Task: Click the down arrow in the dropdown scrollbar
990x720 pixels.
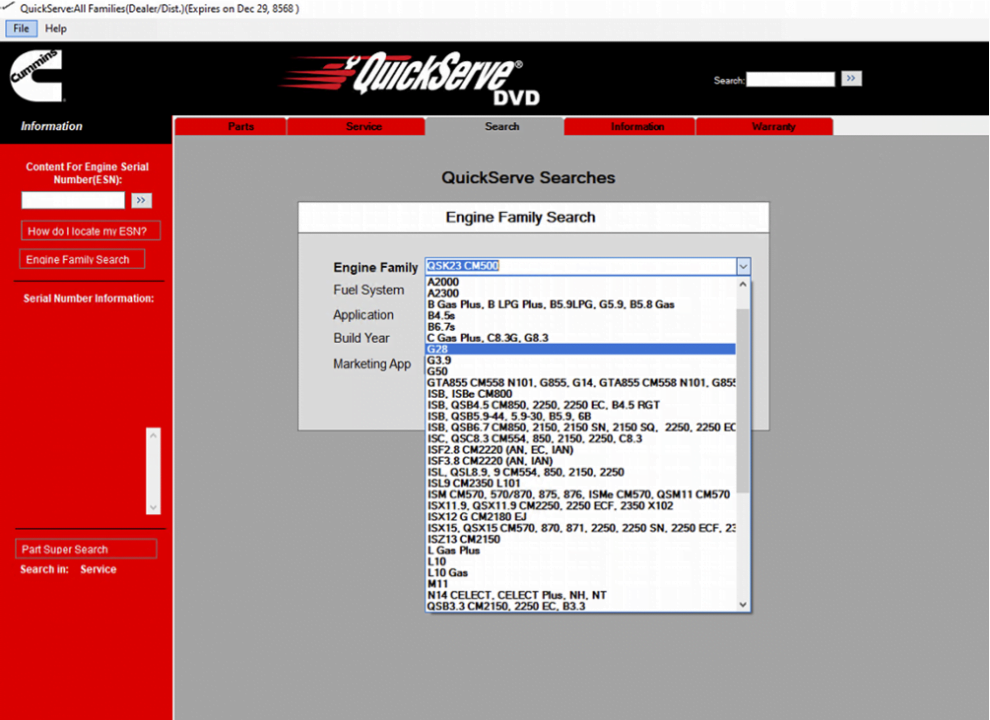Action: (x=742, y=604)
